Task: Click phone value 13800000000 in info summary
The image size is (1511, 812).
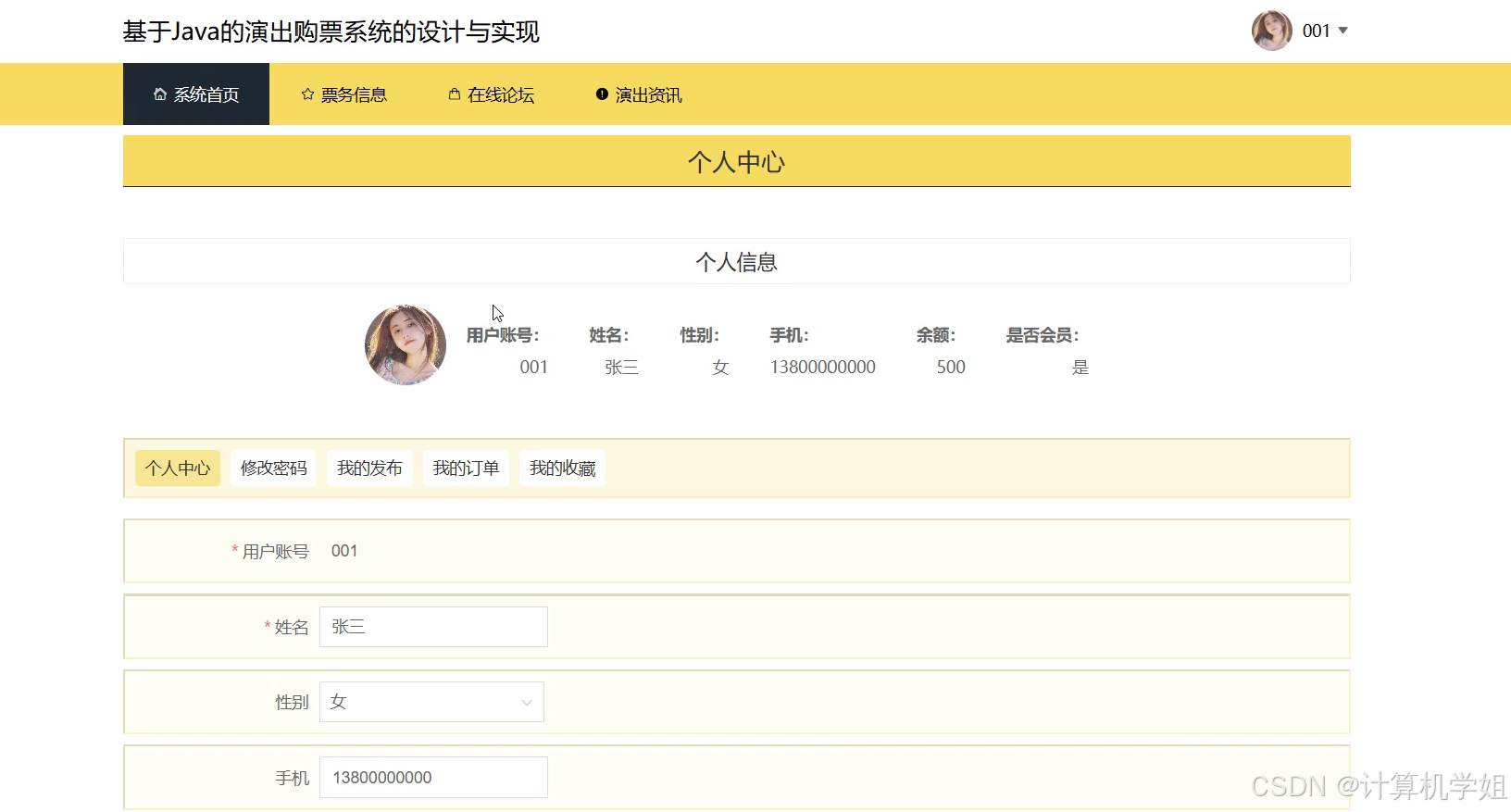Action: pos(823,367)
